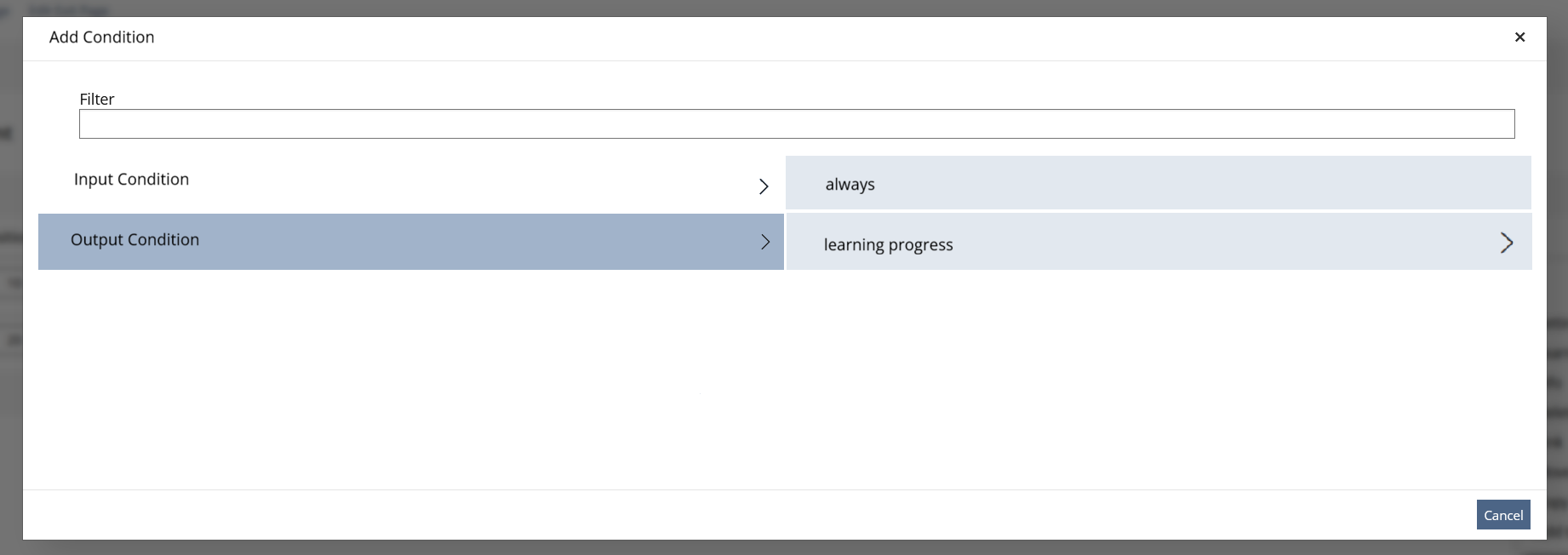Select the Input Condition menu entry
Image resolution: width=1568 pixels, height=555 pixels.
411,183
